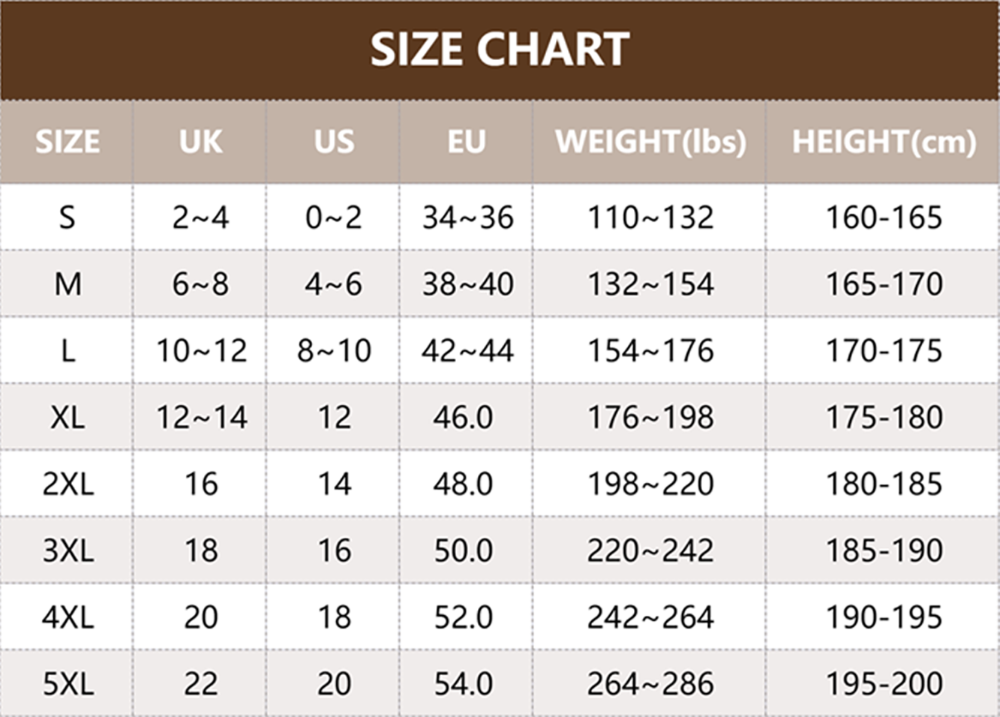Select the UK column header
Viewport: 1000px width, 717px height.
(x=200, y=142)
